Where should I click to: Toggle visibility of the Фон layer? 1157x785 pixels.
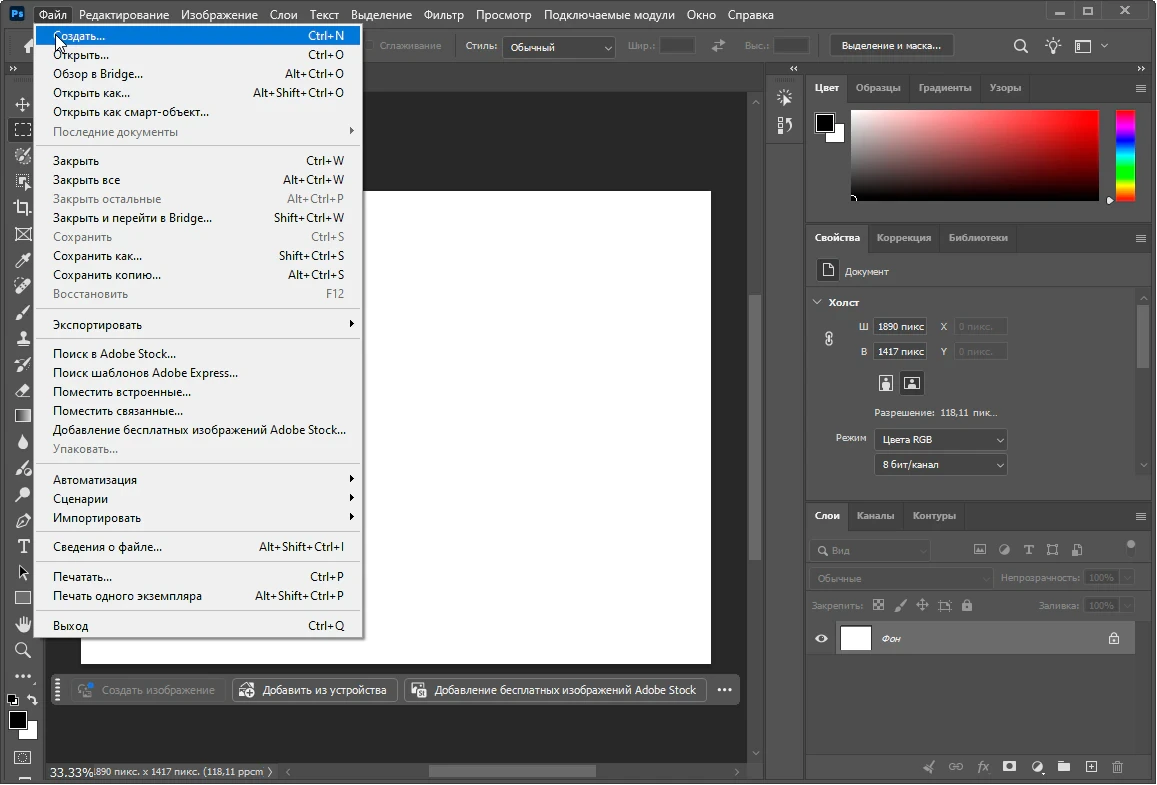click(821, 638)
